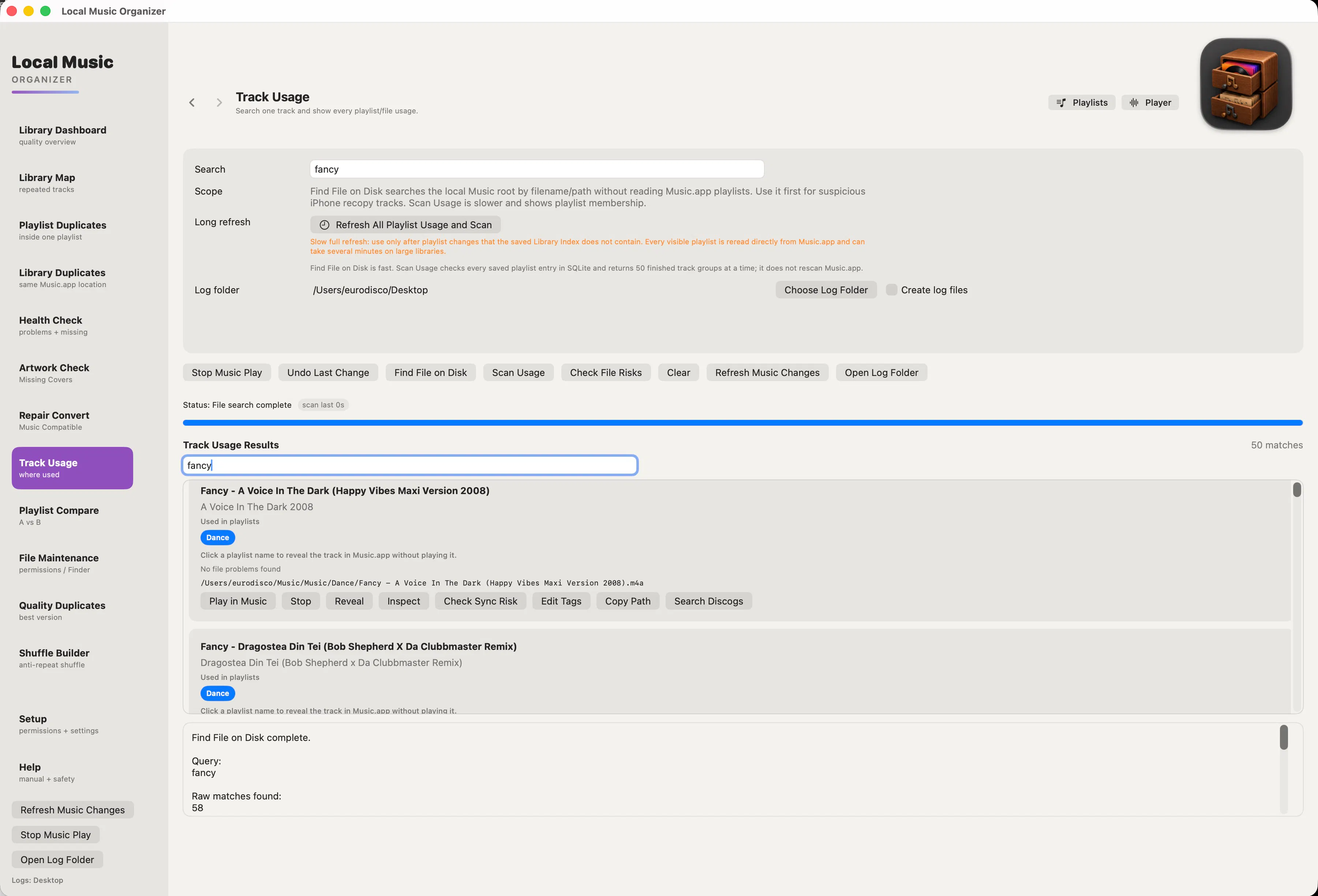Click the '50 matches' count
The height and width of the screenshot is (896, 1318).
(1277, 445)
